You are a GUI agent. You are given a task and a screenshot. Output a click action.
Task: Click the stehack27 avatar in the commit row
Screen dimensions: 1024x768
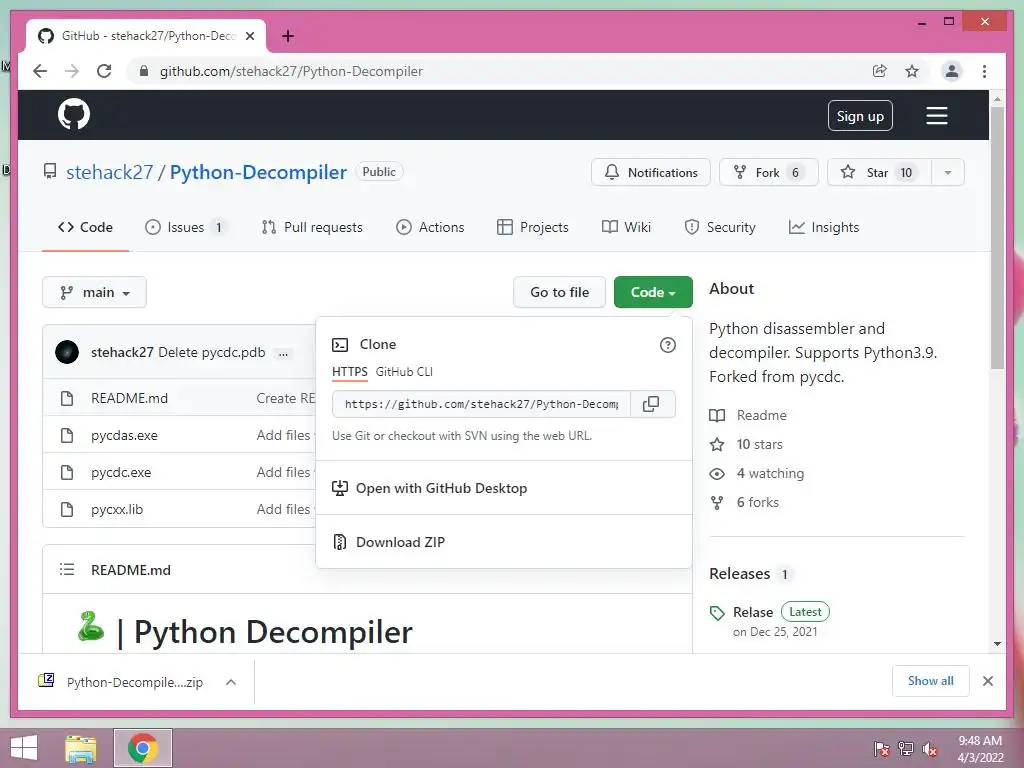(67, 352)
